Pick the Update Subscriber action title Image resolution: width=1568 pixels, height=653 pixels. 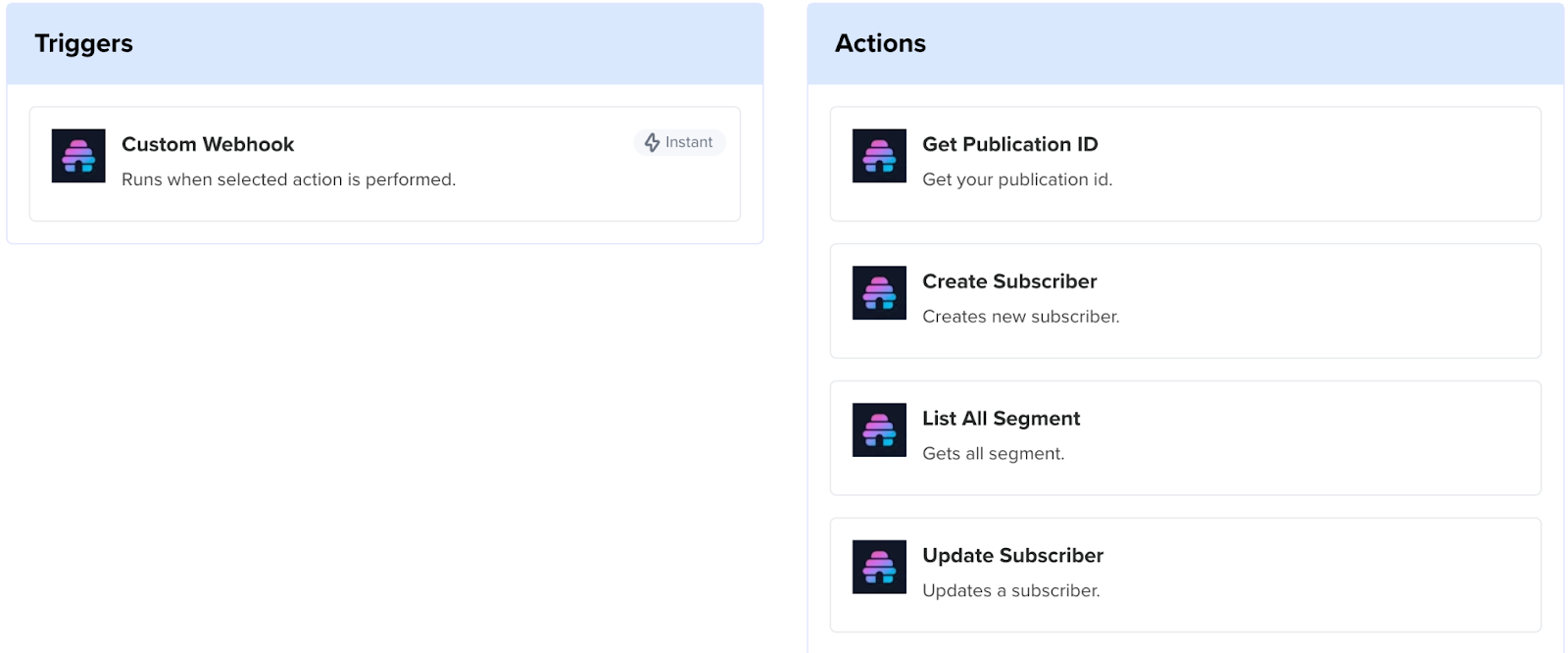(x=1012, y=556)
